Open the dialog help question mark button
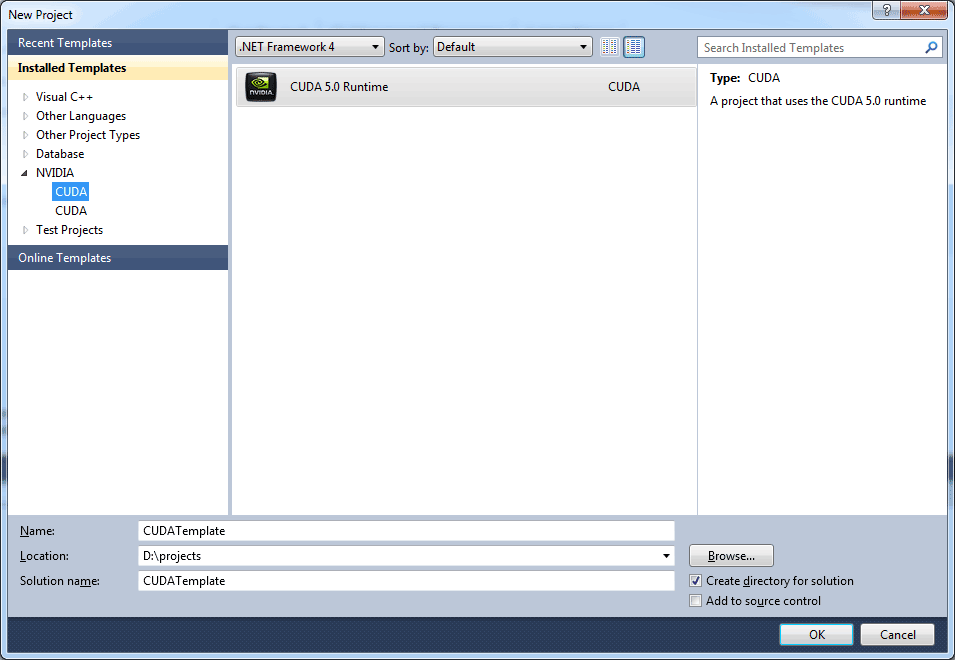 pos(886,10)
